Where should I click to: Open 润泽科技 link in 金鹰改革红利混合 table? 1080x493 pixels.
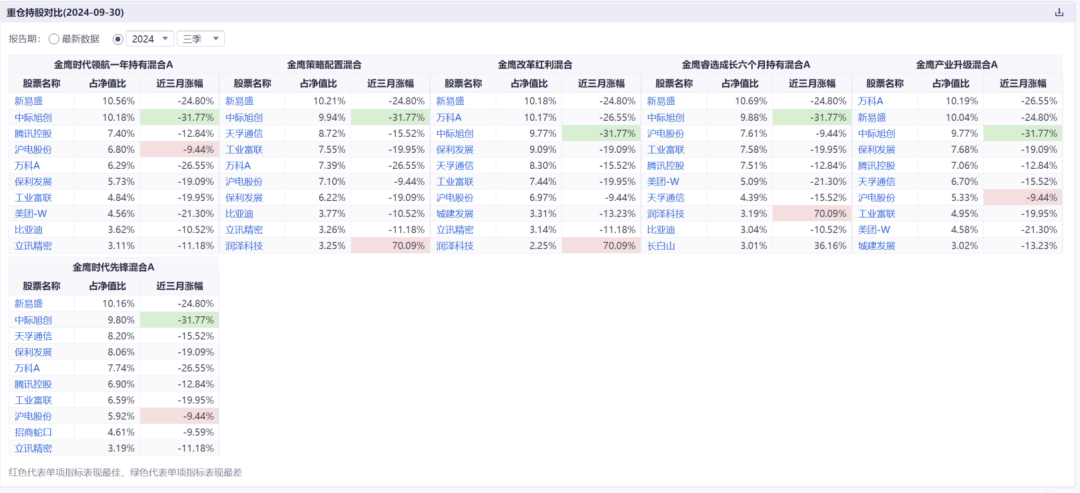(455, 245)
